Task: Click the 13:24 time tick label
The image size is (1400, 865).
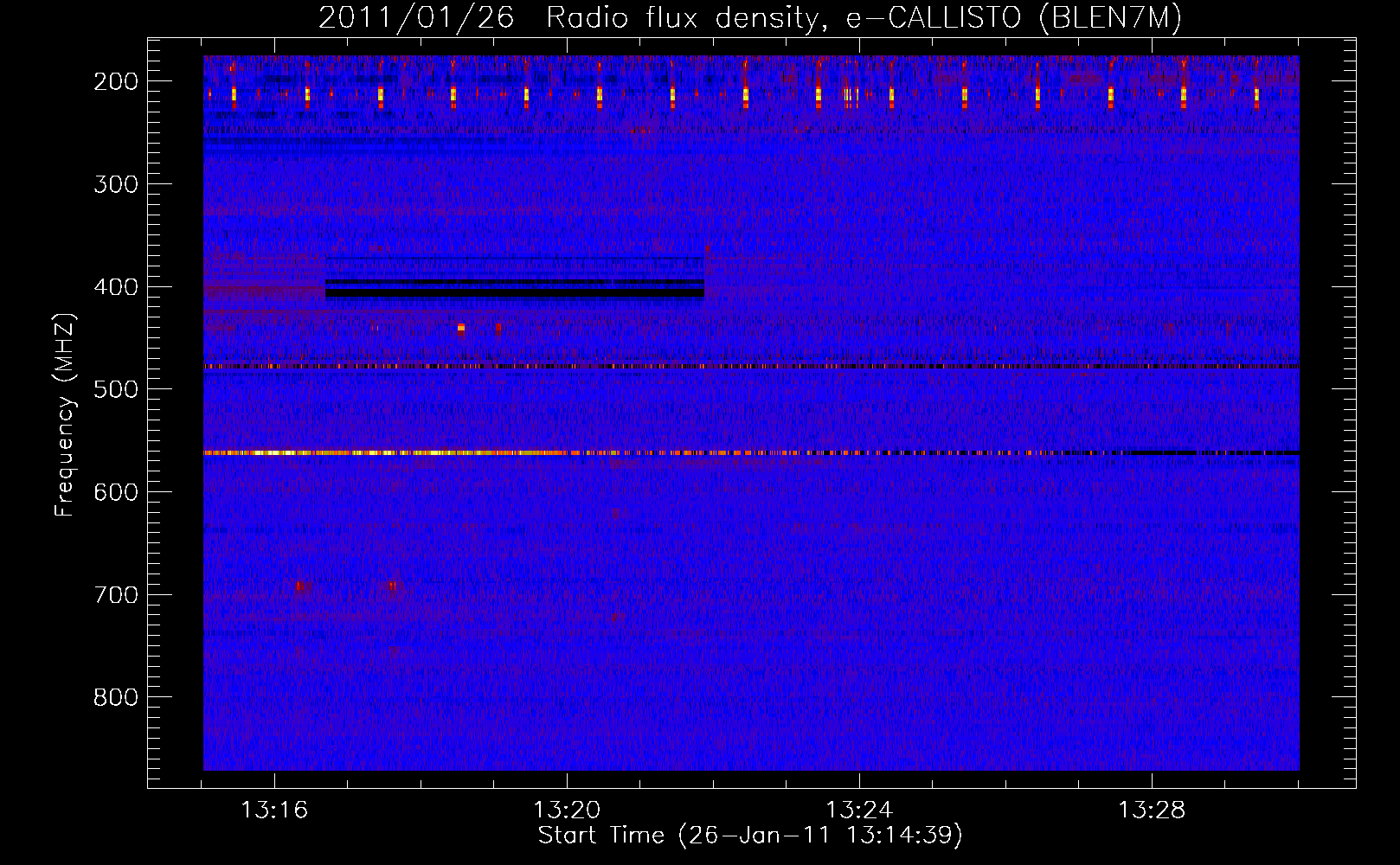Action: (859, 811)
